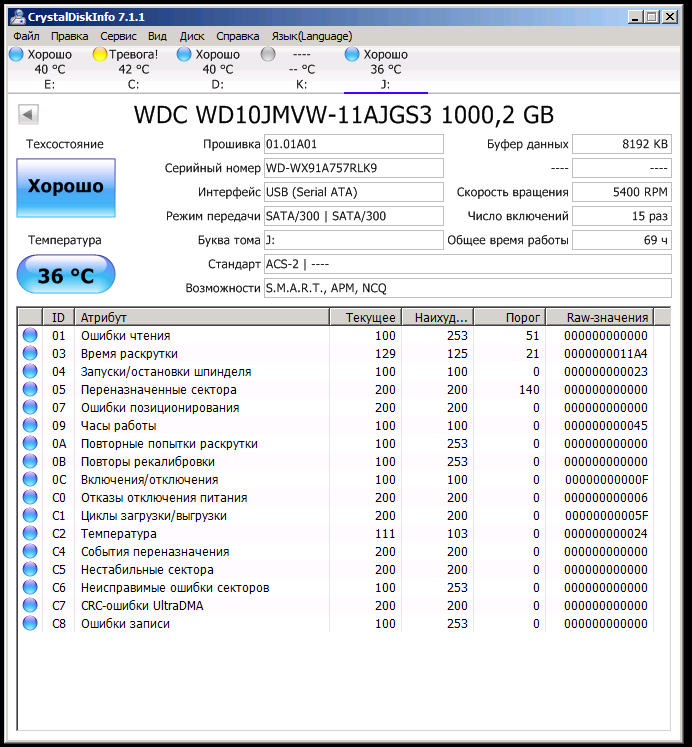Image resolution: width=692 pixels, height=747 pixels.
Task: Open the Справка menu
Action: [x=238, y=36]
